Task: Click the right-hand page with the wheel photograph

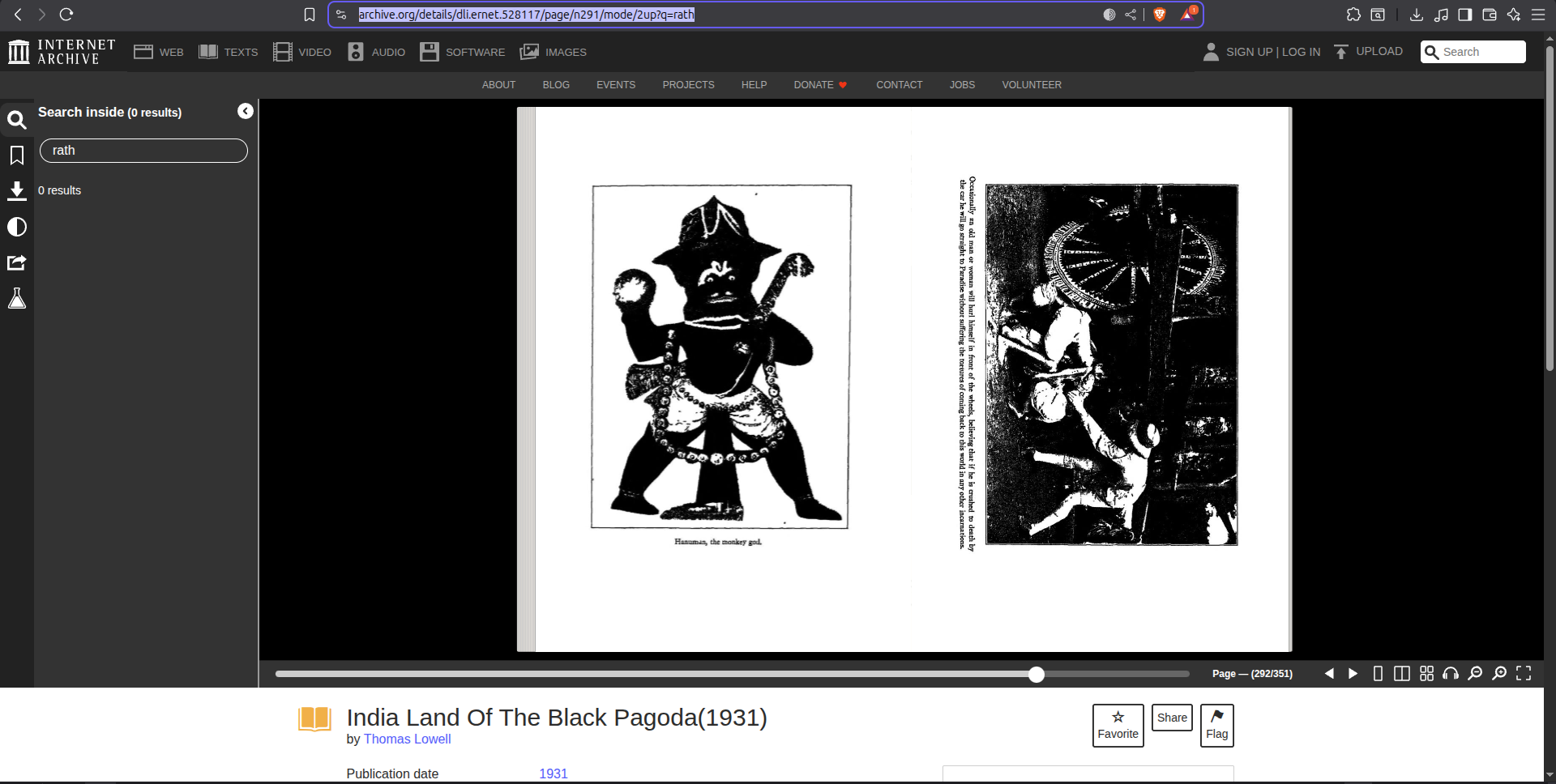Action: pyautogui.click(x=1112, y=364)
